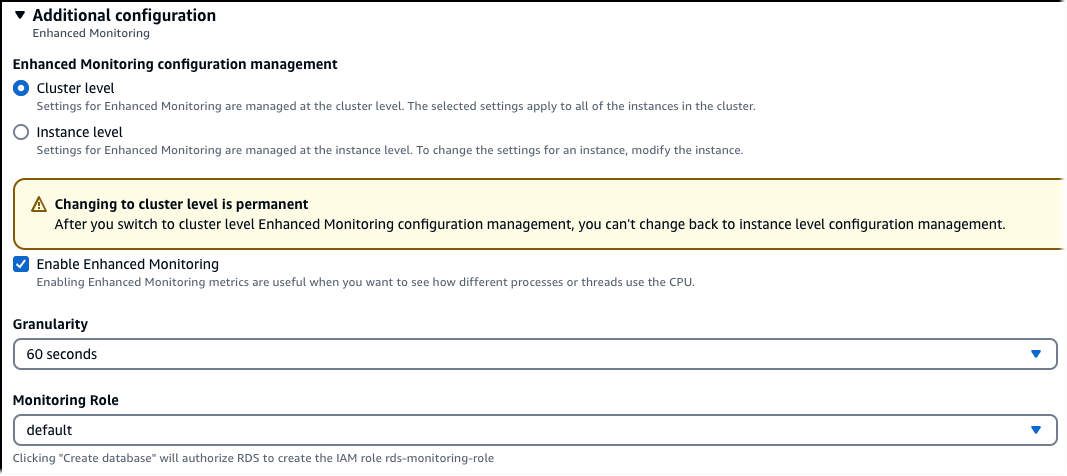The image size is (1067, 476).
Task: Click the Monitoring Role field label
Action: tap(65, 400)
